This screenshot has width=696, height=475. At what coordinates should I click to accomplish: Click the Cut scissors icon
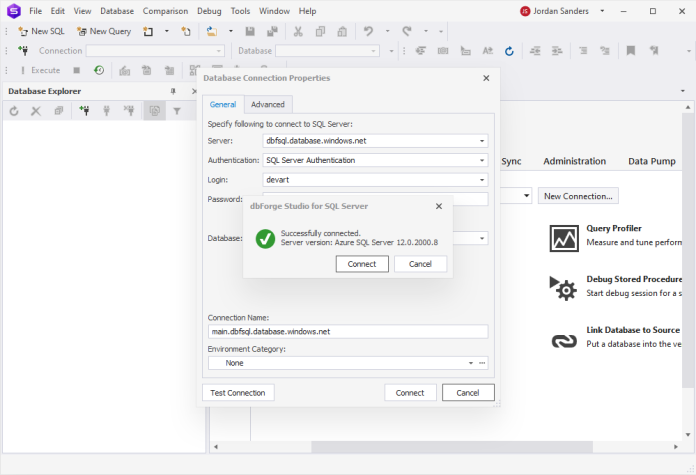coord(298,31)
